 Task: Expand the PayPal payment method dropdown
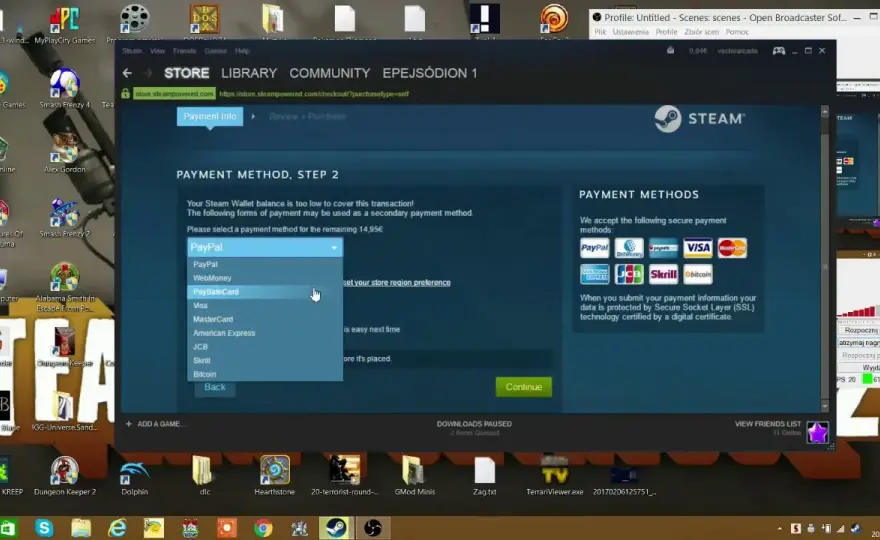click(x=265, y=247)
